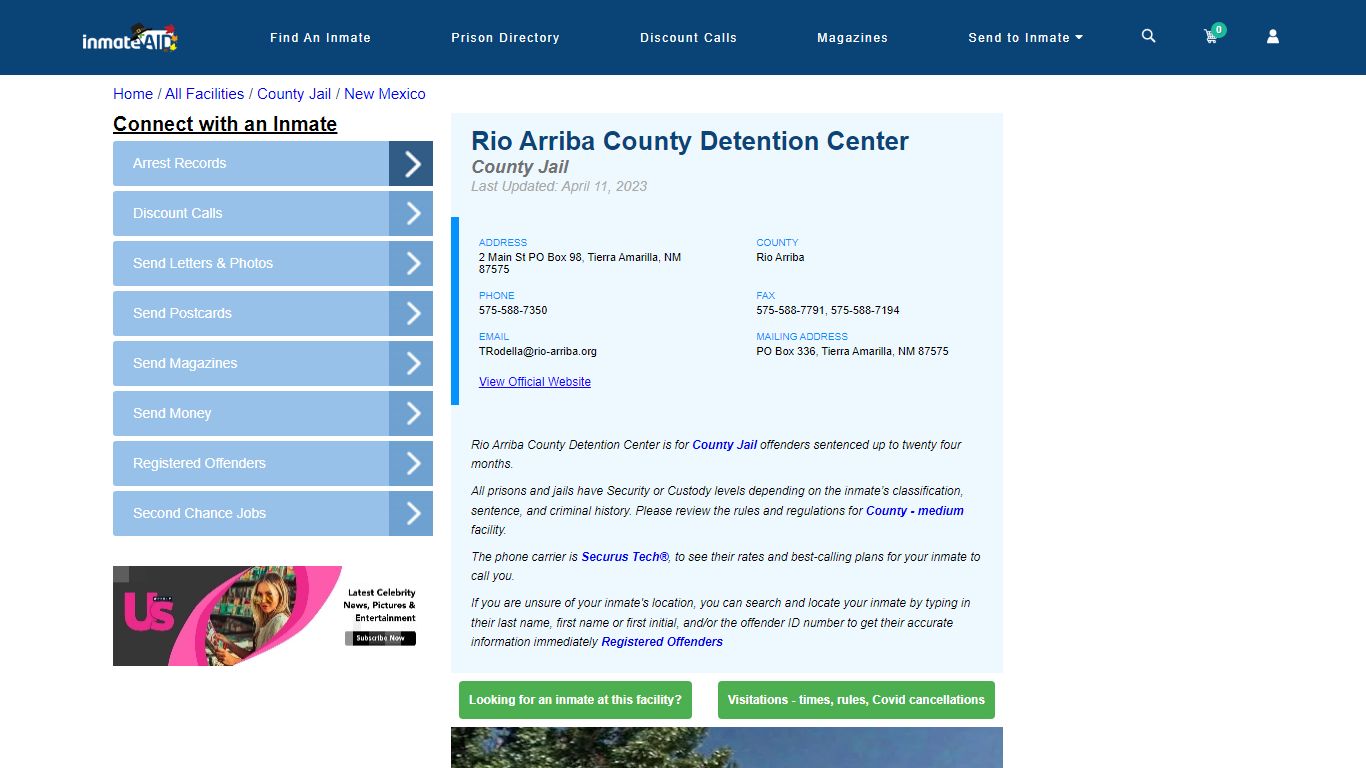Click the Connect with an Inmate heading

225,124
